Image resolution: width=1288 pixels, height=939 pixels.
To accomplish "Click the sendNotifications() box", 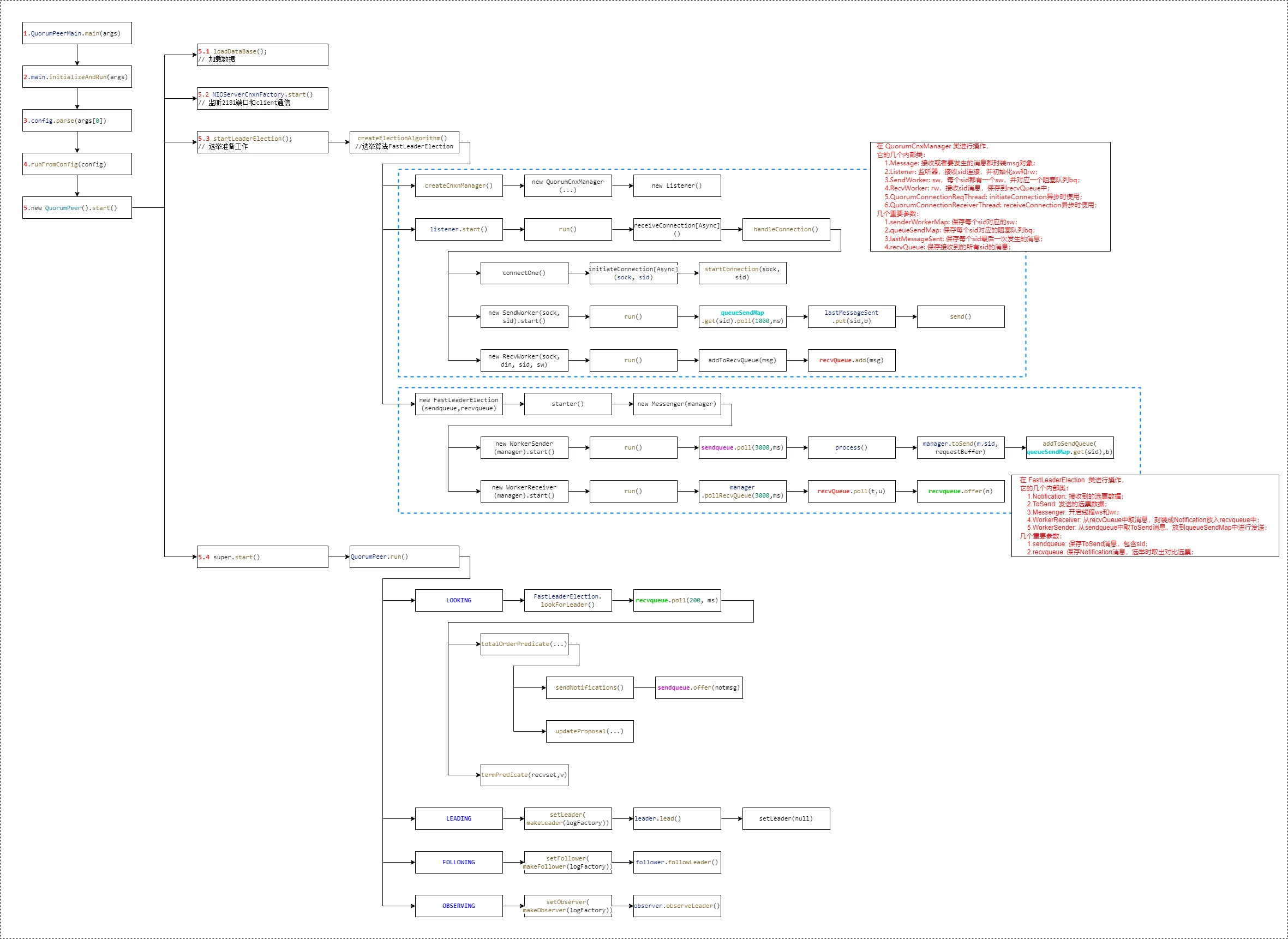I will pos(589,688).
